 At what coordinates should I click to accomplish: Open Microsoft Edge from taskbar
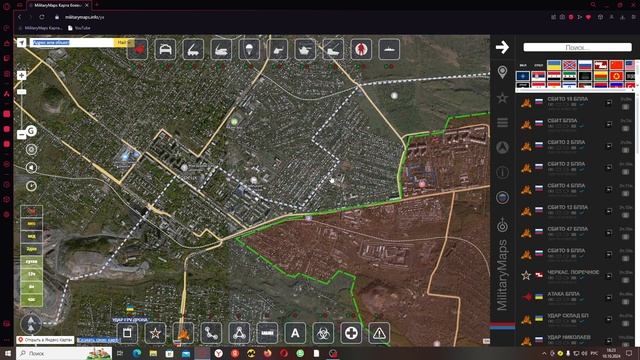tap(136, 353)
